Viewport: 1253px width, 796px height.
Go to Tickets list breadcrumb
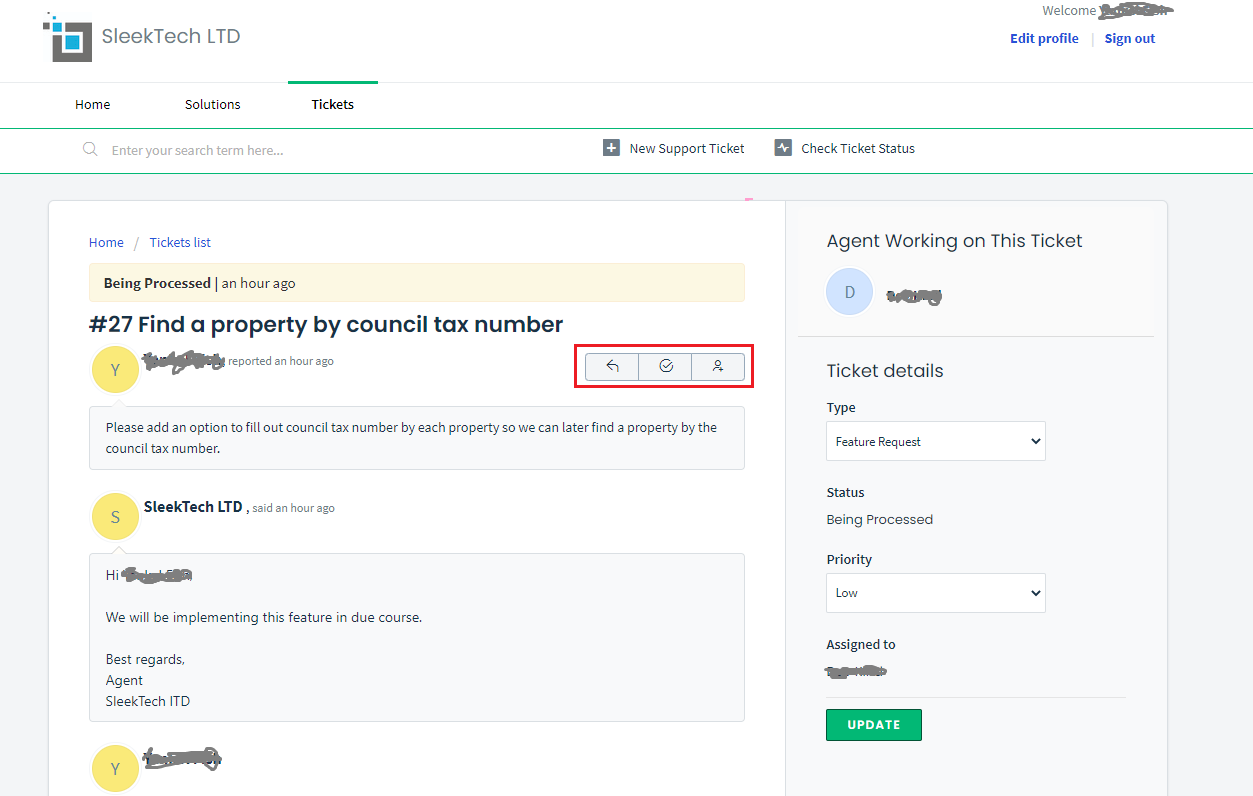coord(180,242)
